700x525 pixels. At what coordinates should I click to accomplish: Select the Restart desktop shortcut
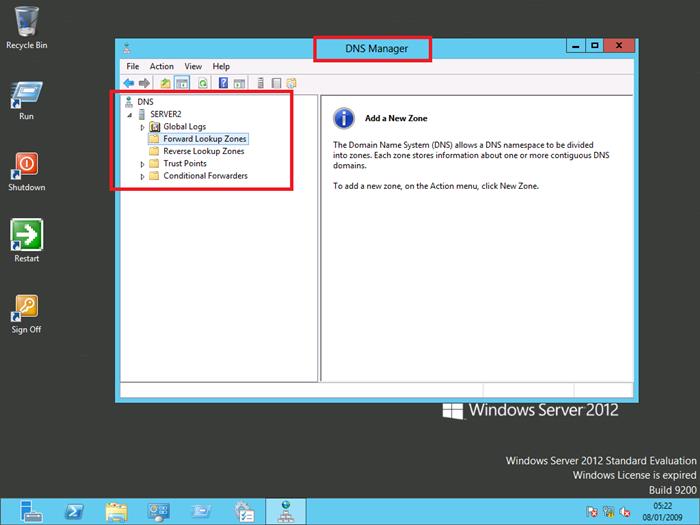tap(26, 240)
